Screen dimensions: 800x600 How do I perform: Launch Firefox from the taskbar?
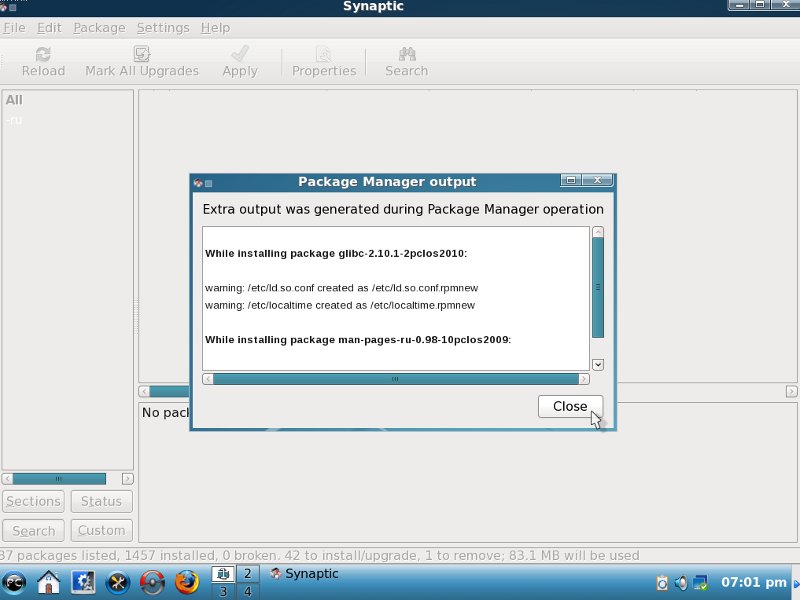coord(186,582)
